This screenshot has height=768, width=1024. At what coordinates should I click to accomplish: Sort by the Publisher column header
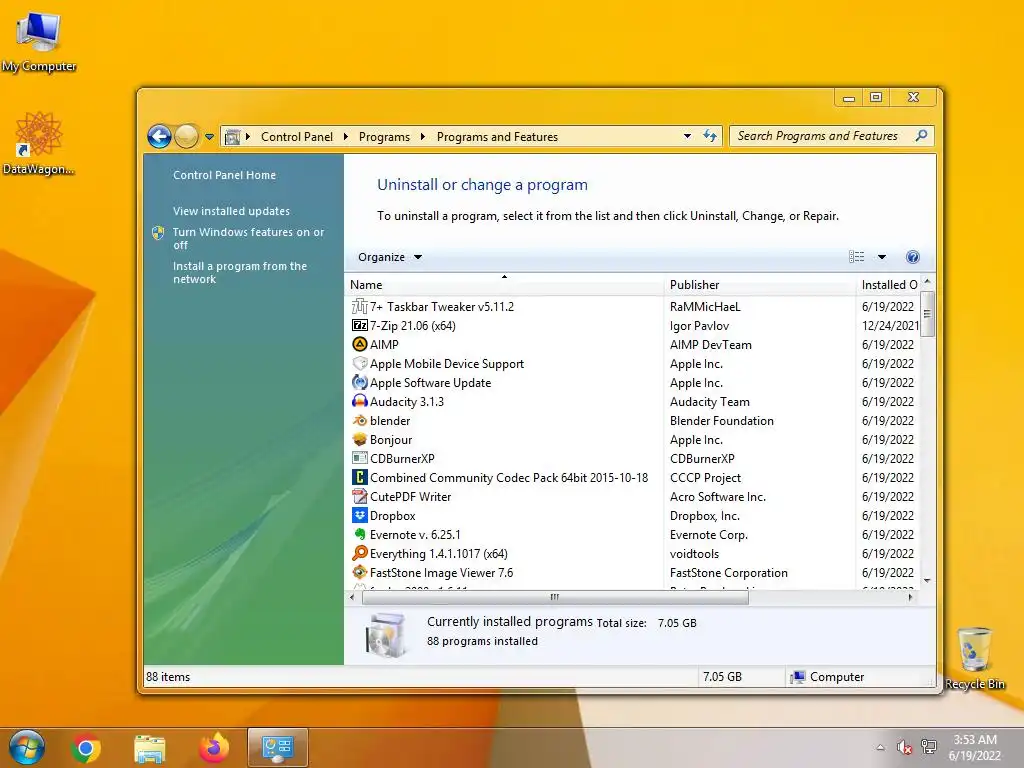click(x=760, y=285)
